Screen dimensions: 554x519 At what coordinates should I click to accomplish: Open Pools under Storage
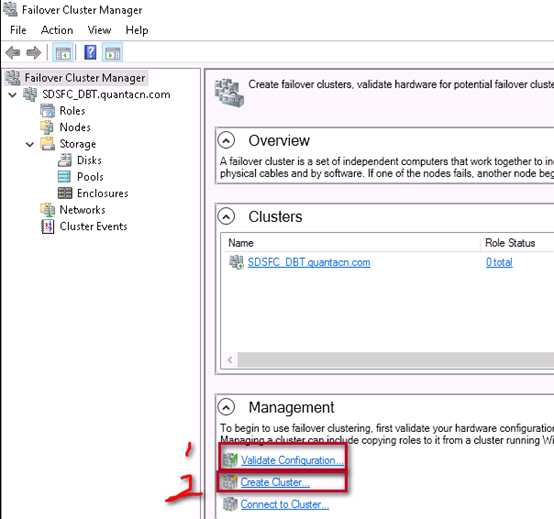[x=90, y=177]
